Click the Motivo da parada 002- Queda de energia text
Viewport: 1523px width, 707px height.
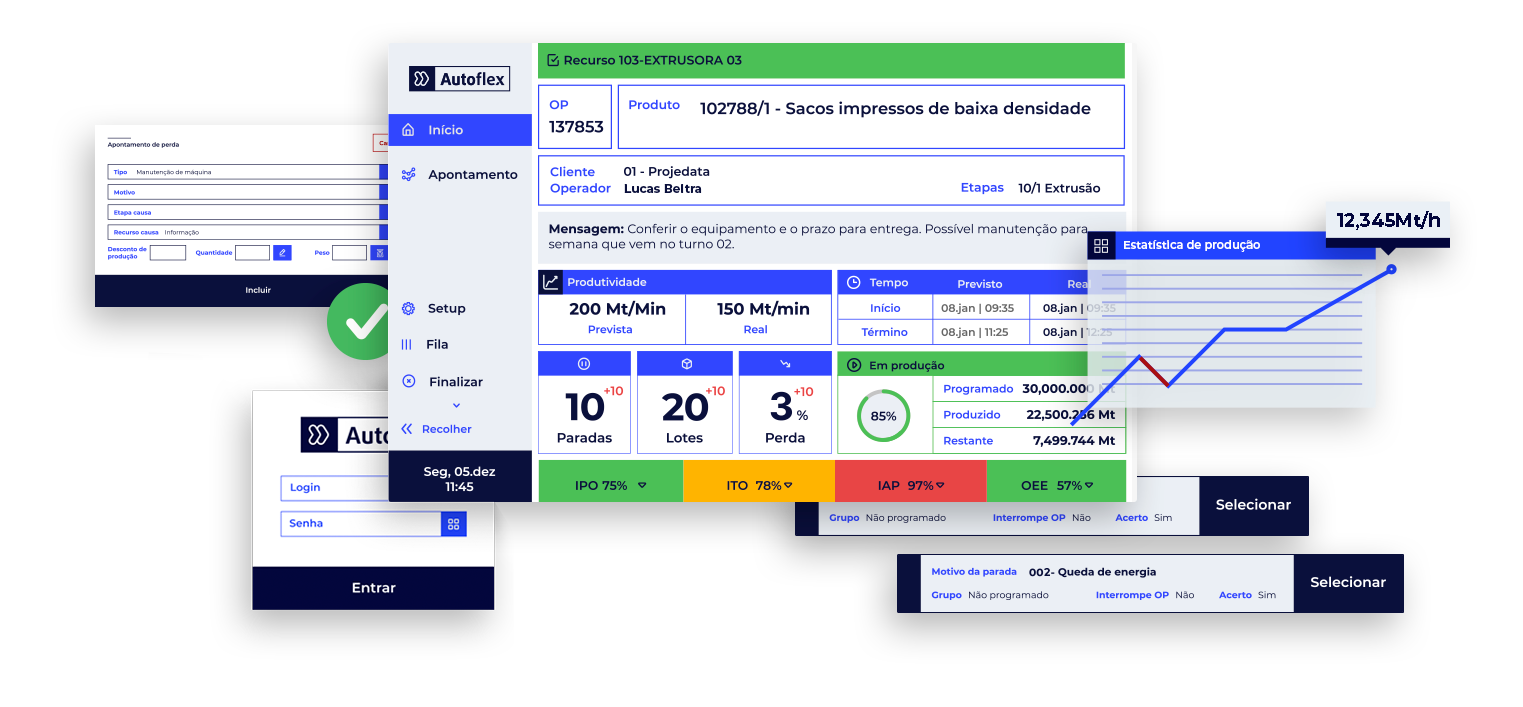click(x=1043, y=572)
